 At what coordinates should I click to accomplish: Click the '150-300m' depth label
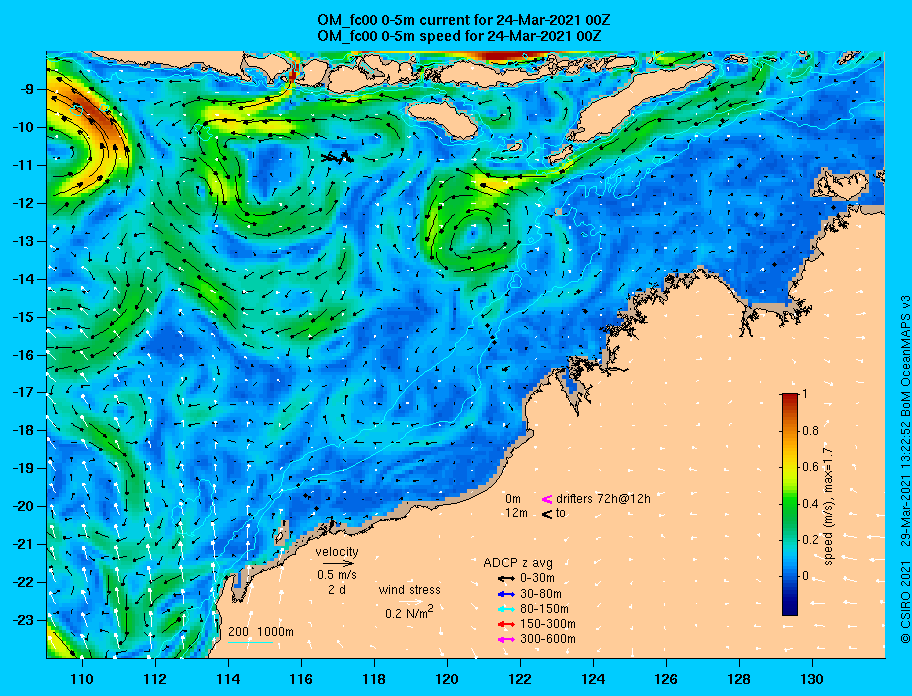point(548,624)
